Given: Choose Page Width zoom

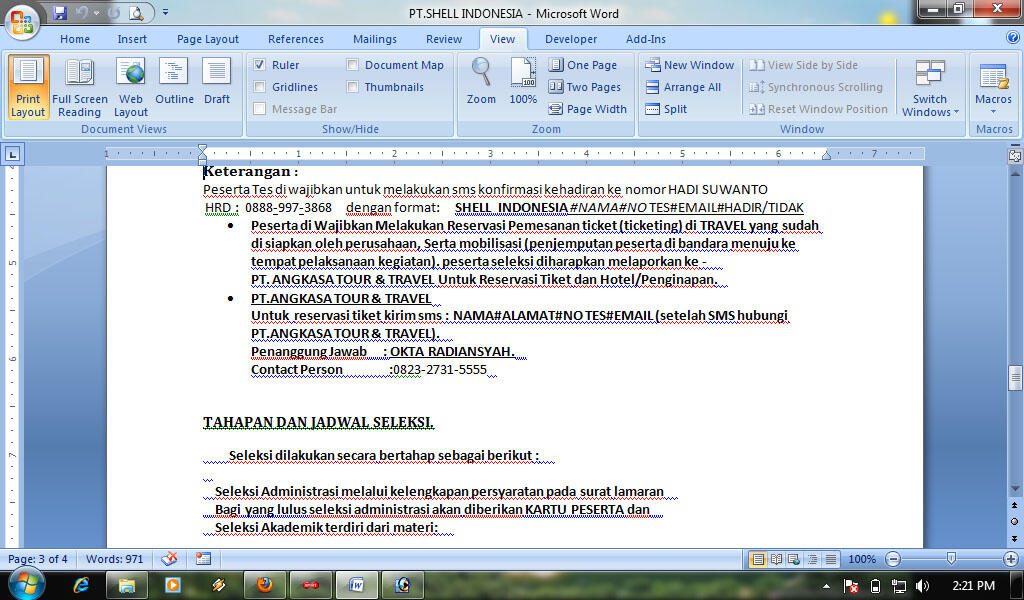Looking at the screenshot, I should [588, 109].
